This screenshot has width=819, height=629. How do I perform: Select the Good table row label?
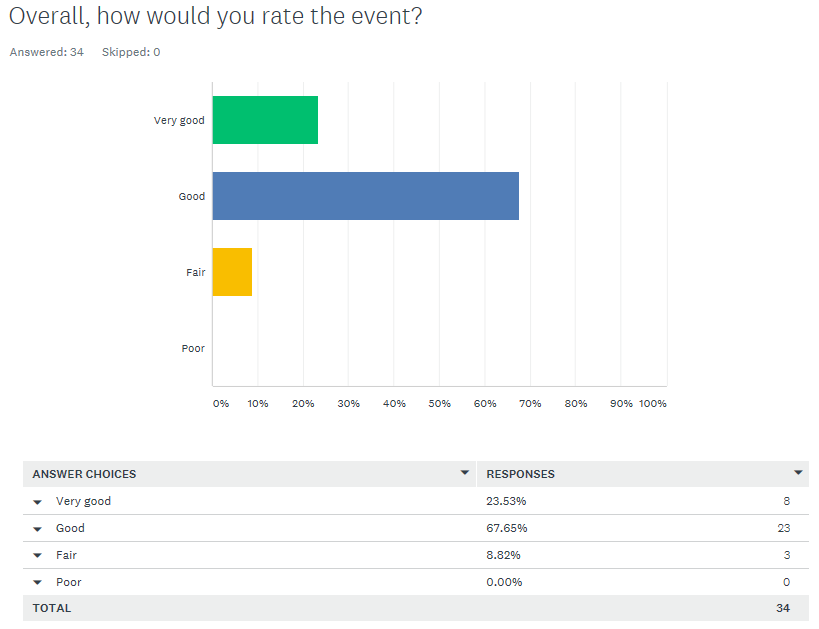[70, 528]
